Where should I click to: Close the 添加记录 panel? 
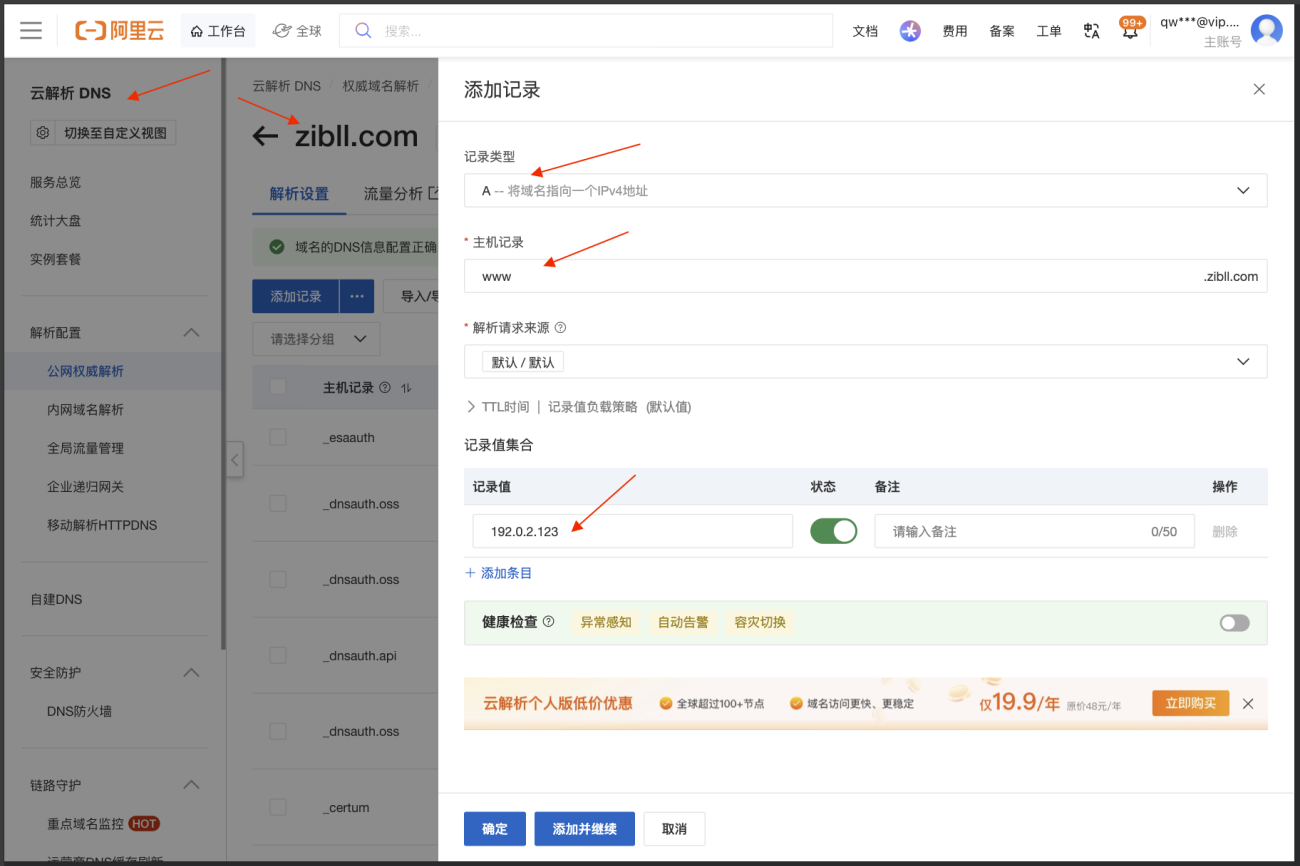click(1259, 89)
